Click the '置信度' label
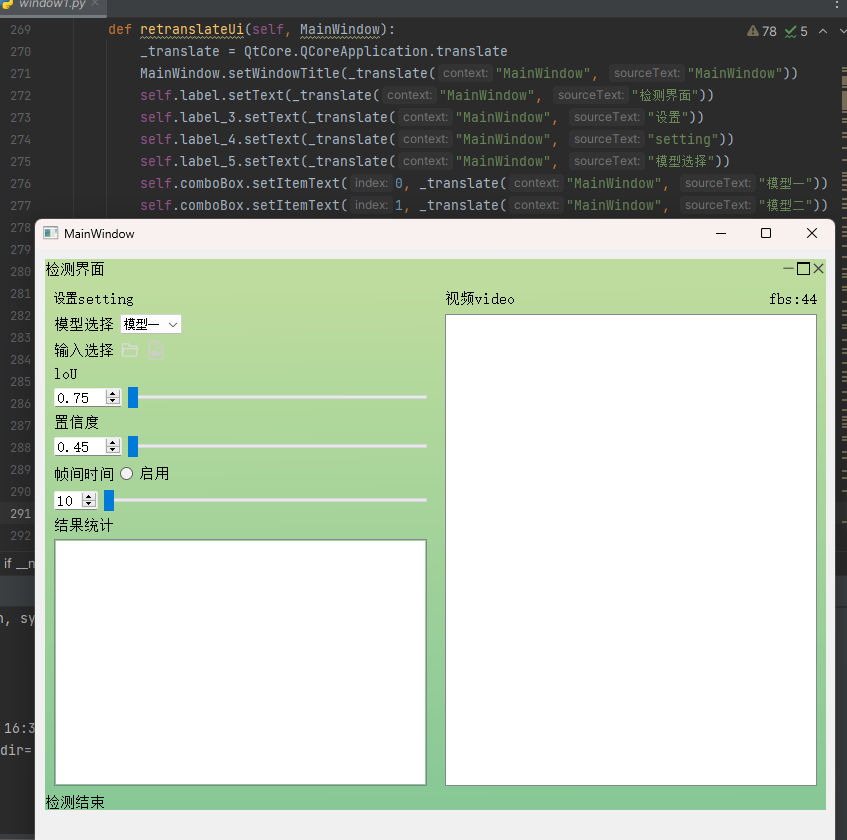847x840 pixels. (x=76, y=422)
